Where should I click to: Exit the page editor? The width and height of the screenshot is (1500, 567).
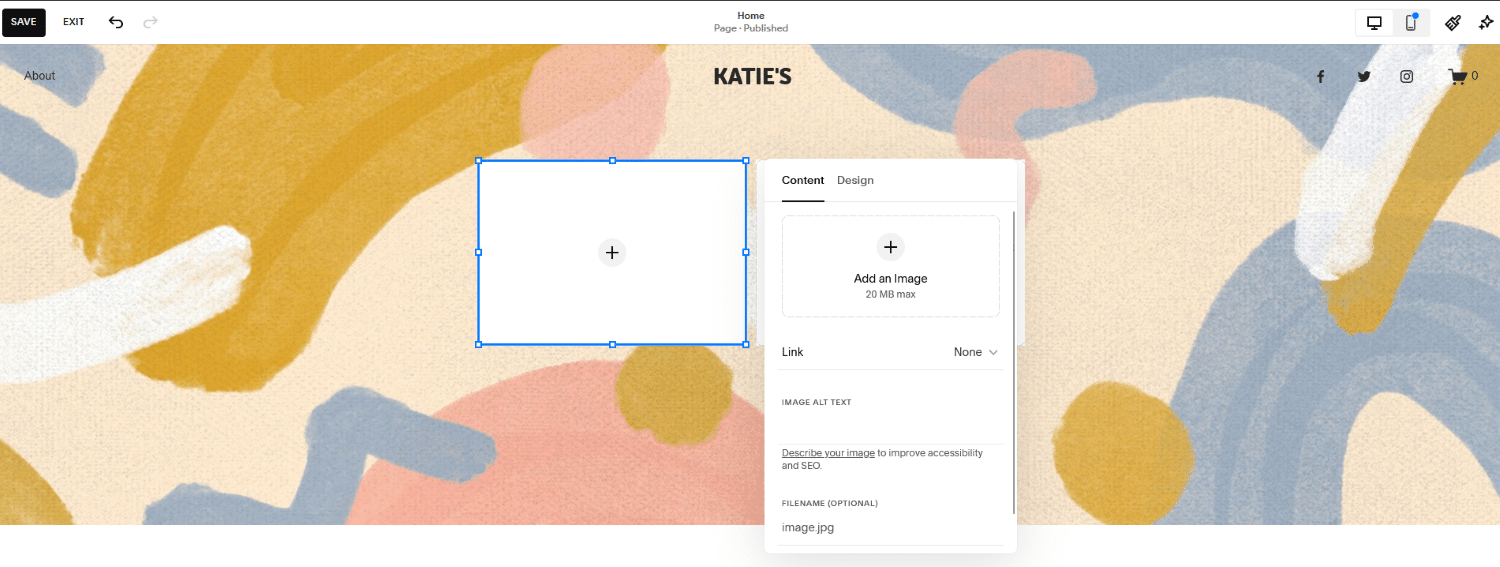74,22
